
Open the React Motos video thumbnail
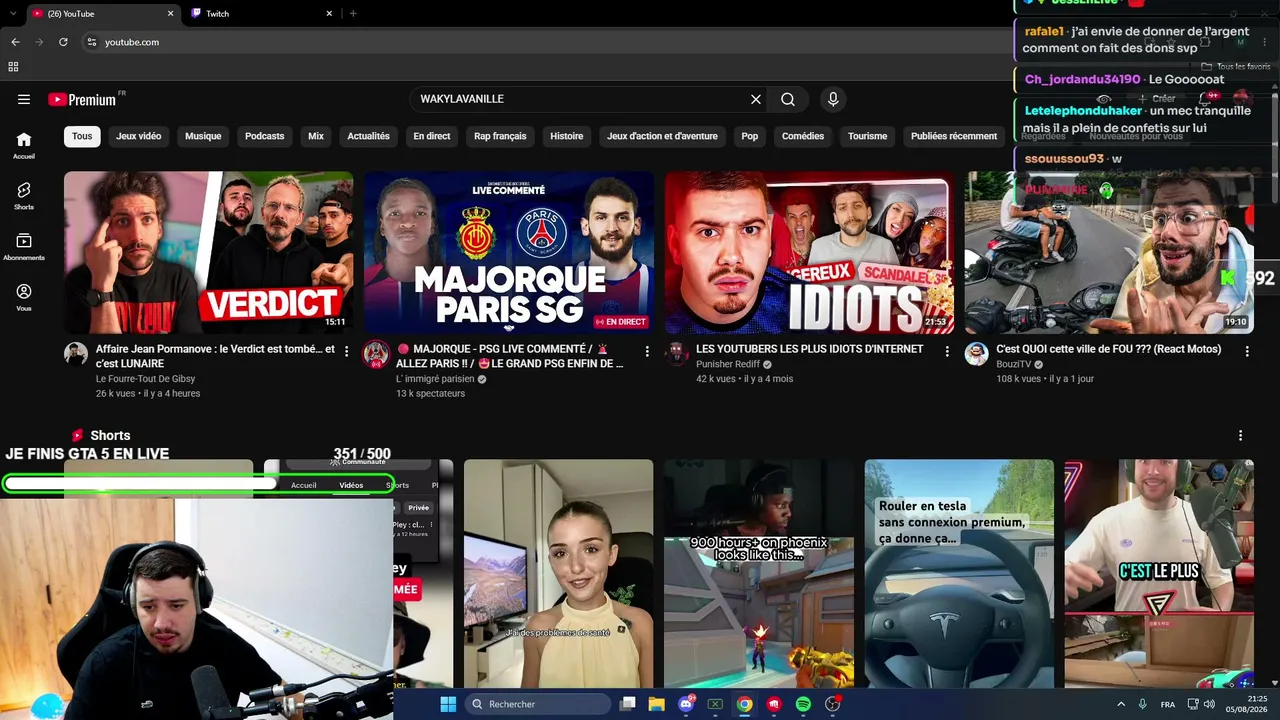[1109, 252]
